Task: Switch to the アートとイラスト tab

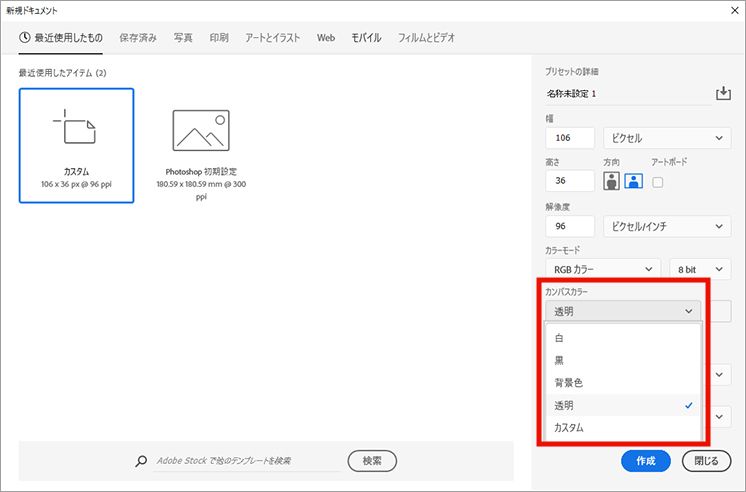Action: pyautogui.click(x=273, y=38)
